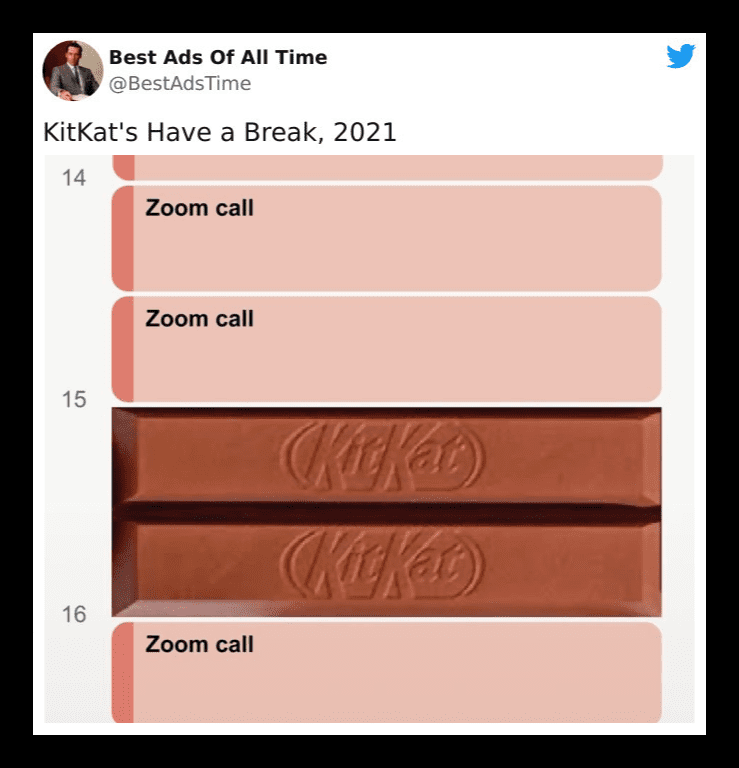The image size is (739, 768).
Task: Click the groove between the KitKat fingers
Action: pyautogui.click(x=386, y=512)
